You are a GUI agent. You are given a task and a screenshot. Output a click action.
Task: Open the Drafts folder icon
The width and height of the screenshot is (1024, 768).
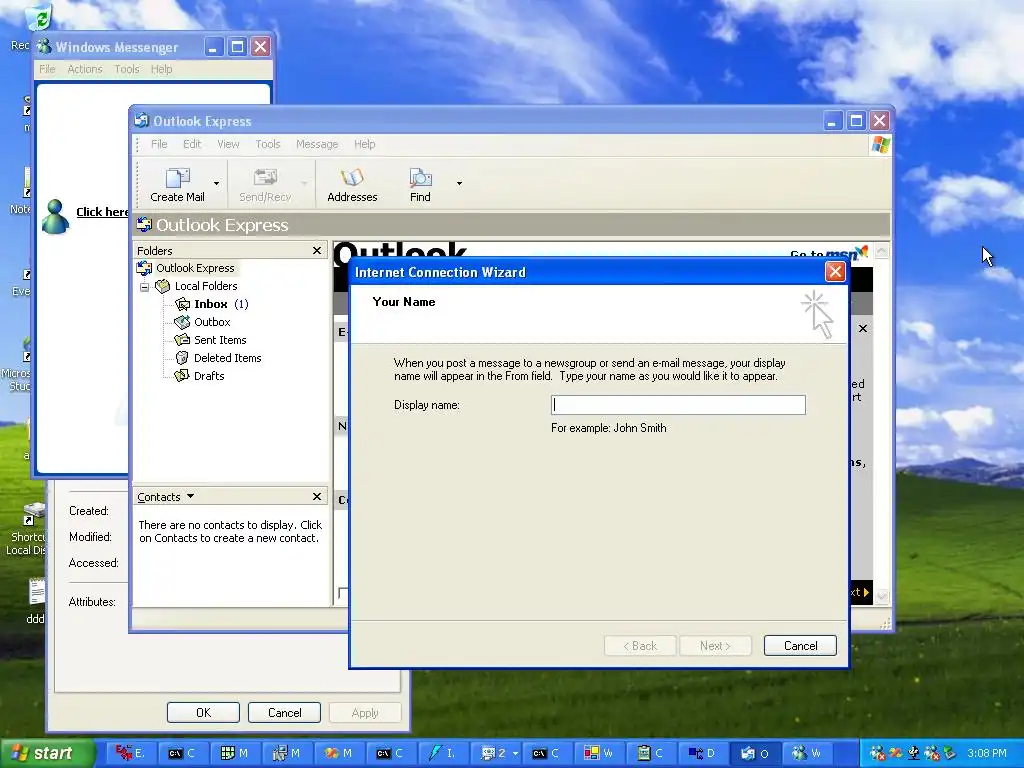pos(182,376)
